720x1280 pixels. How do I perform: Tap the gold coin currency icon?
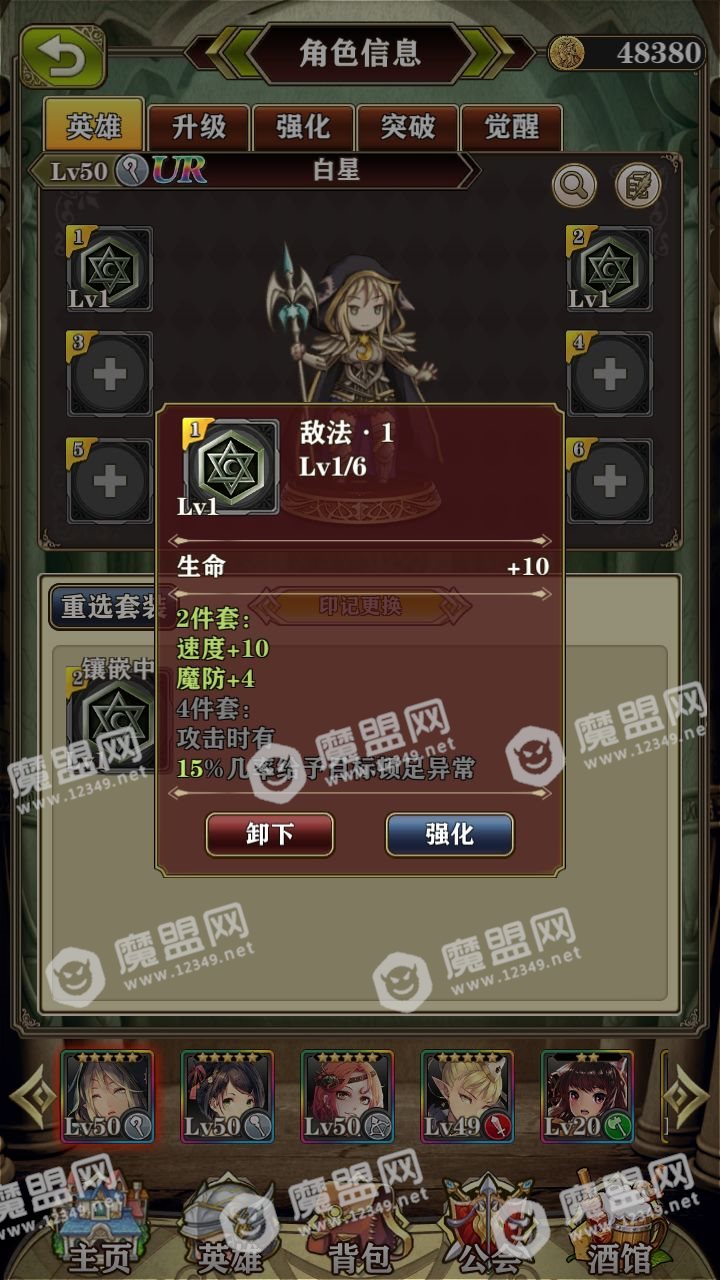(568, 52)
